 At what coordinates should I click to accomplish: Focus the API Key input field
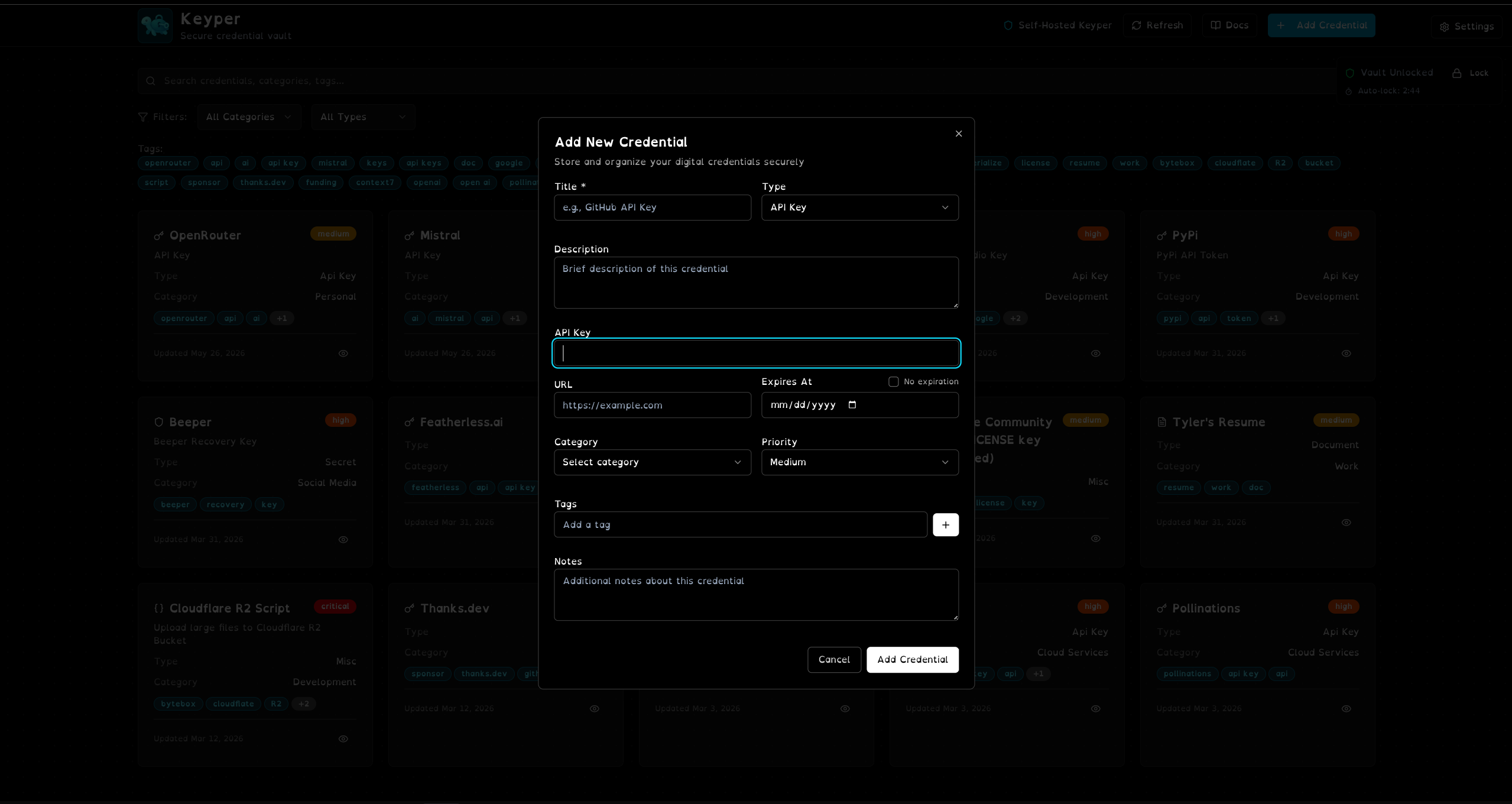coord(756,353)
